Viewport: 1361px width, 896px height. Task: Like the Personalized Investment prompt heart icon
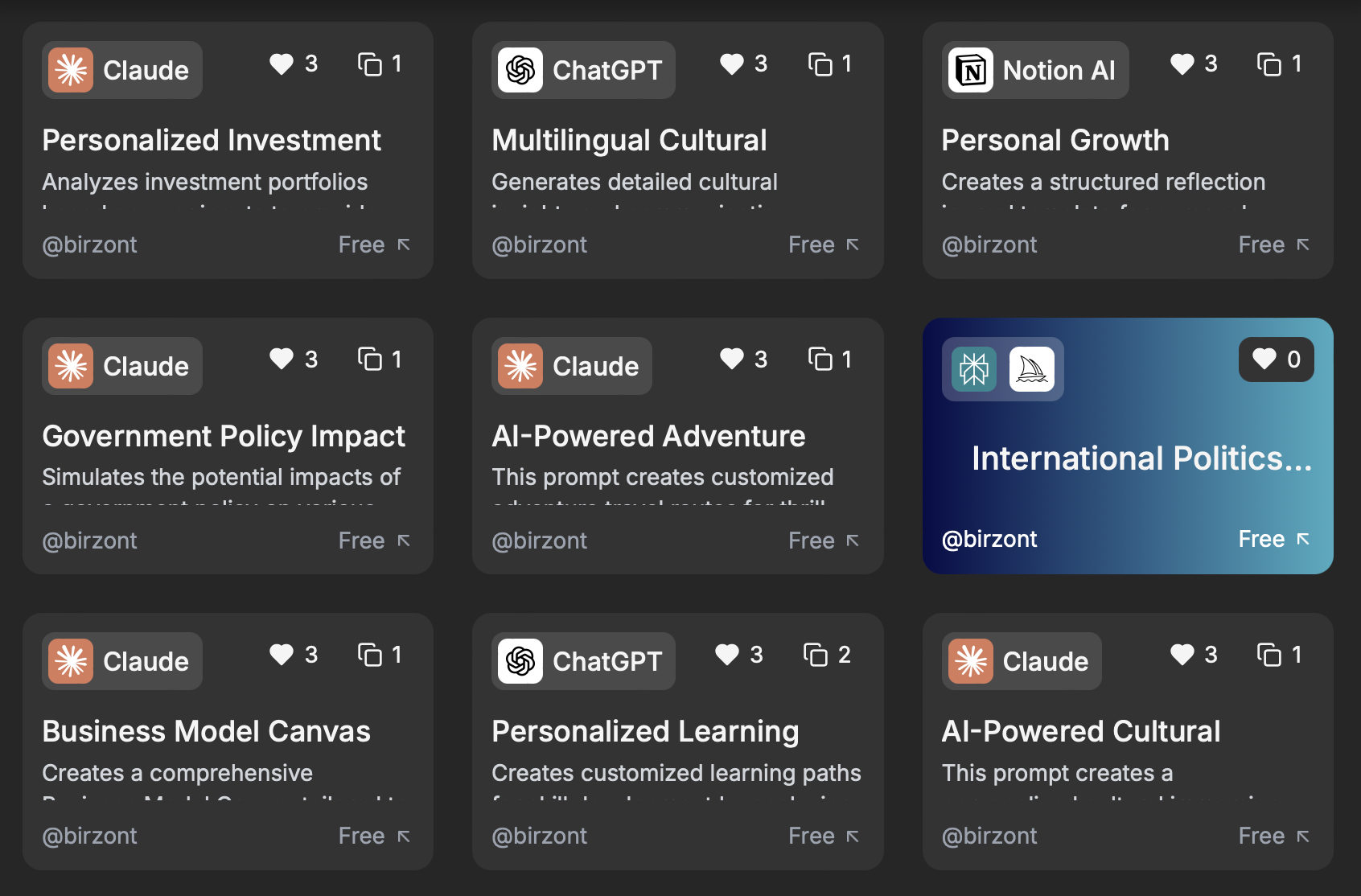(x=282, y=64)
